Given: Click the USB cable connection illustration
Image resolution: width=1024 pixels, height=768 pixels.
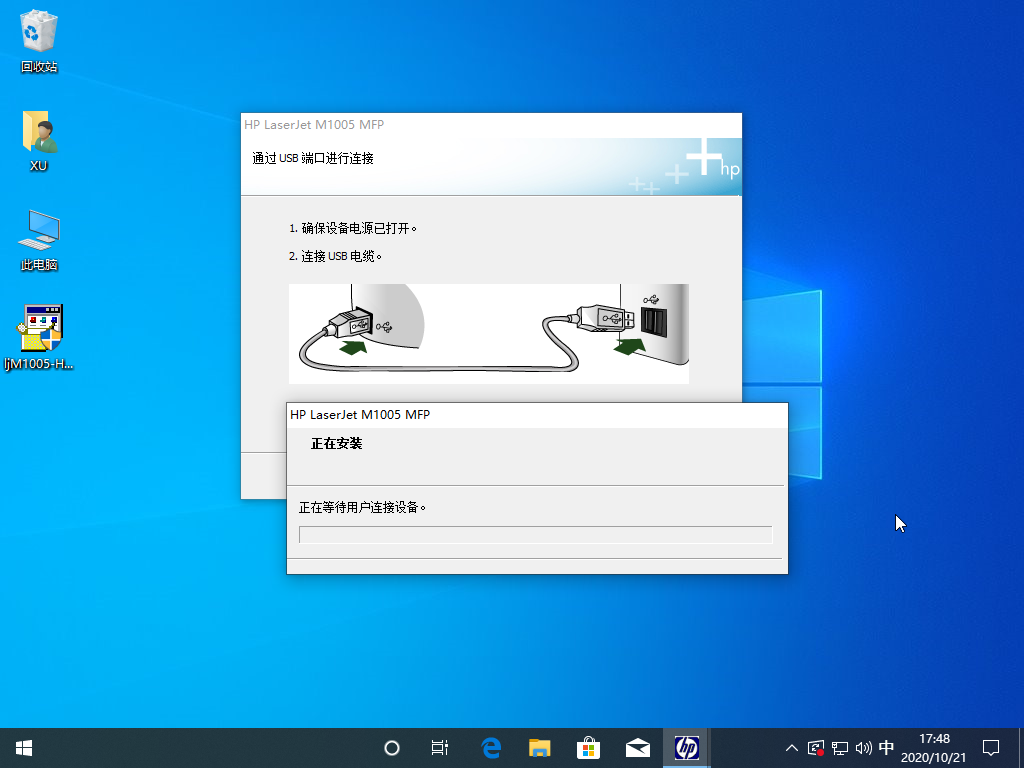Looking at the screenshot, I should [488, 333].
